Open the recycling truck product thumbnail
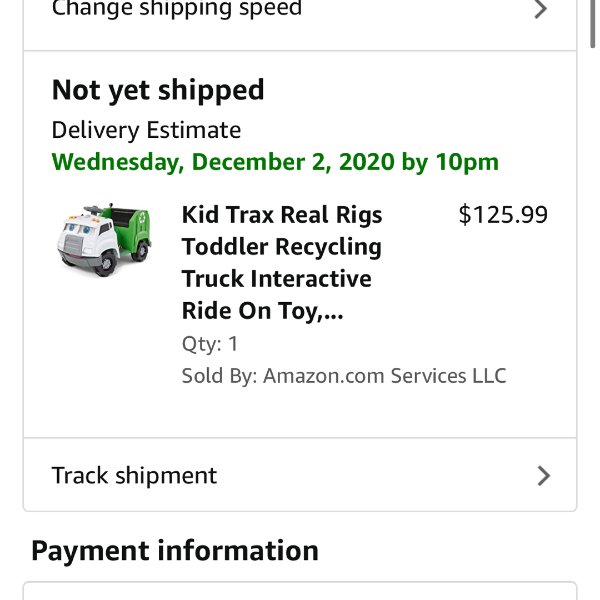The height and width of the screenshot is (600, 600). 104,240
